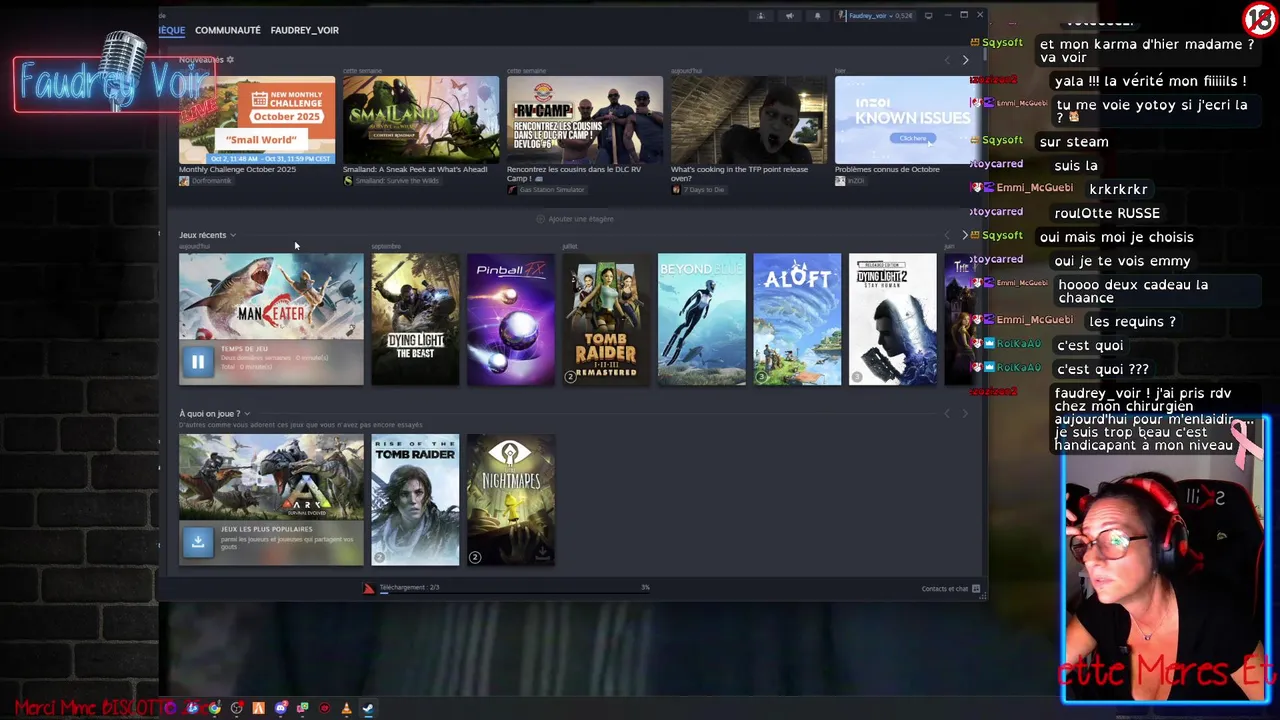Image resolution: width=1280 pixels, height=720 pixels.
Task: Open OBS Studio in the taskbar
Action: tap(237, 708)
